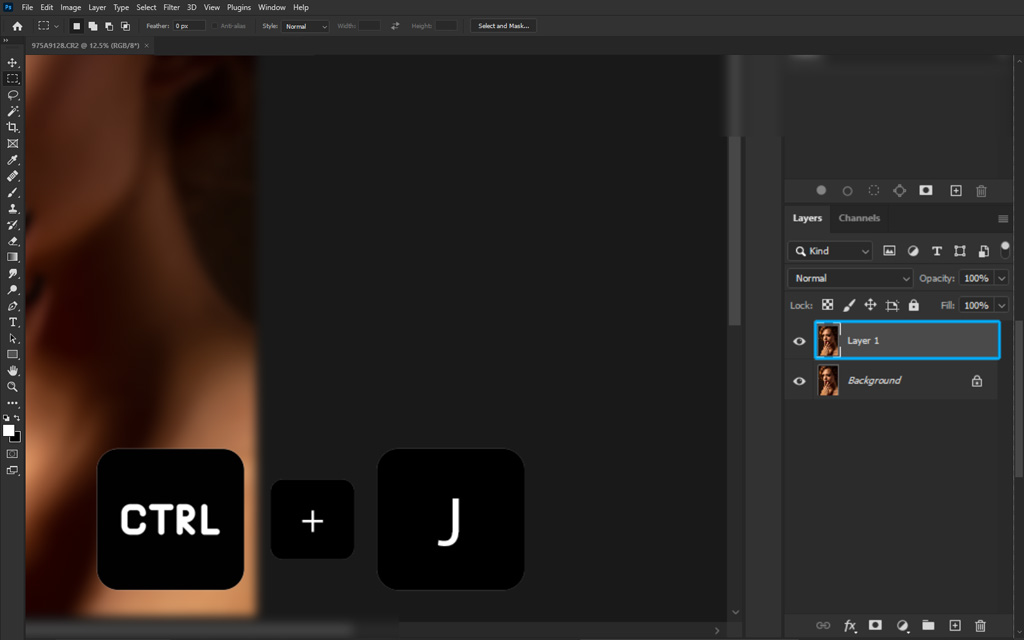1024x640 pixels.
Task: Close the 975A9128.CR2 document tab
Action: pos(146,46)
